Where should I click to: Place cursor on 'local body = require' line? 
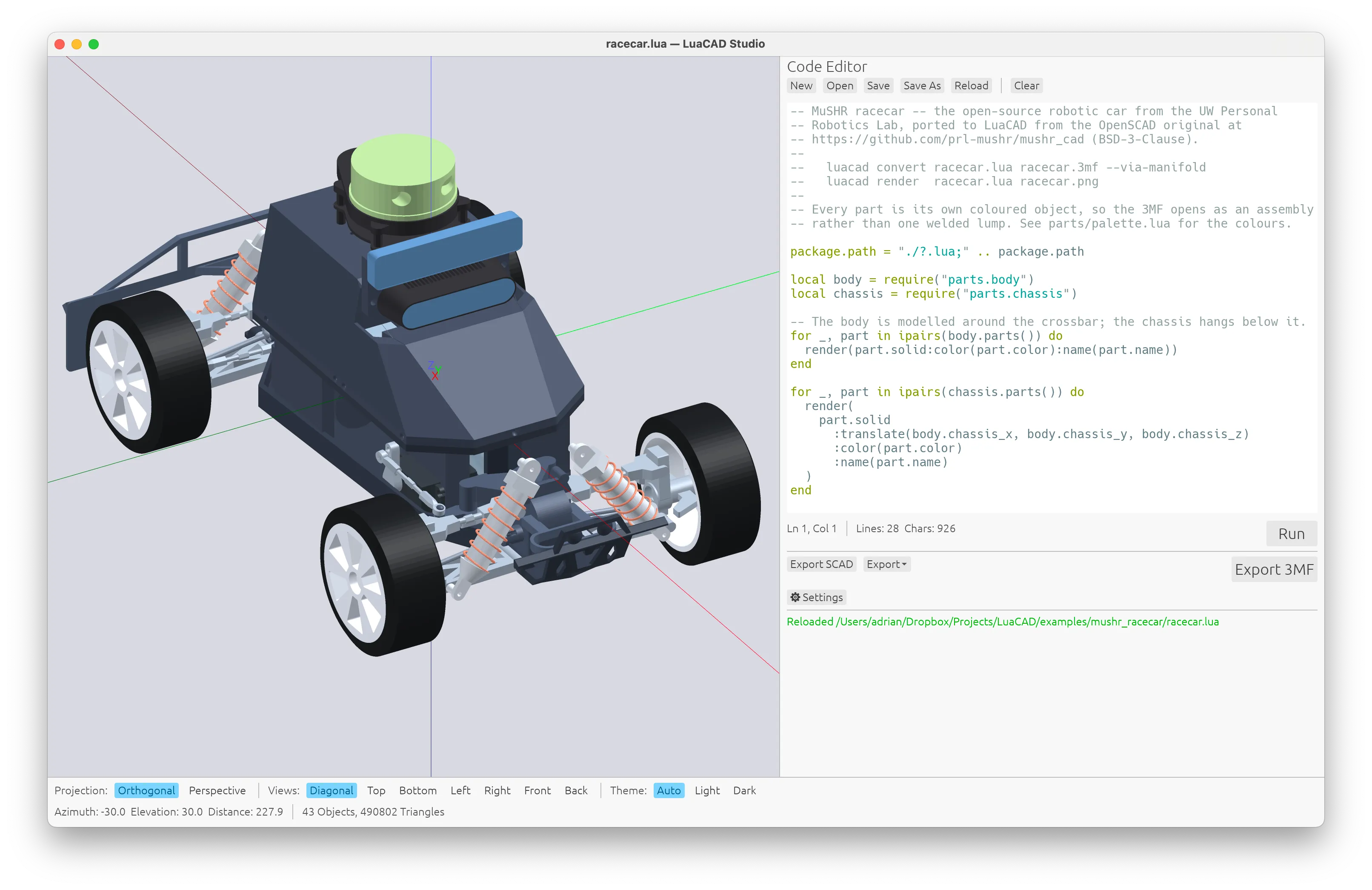(912, 280)
